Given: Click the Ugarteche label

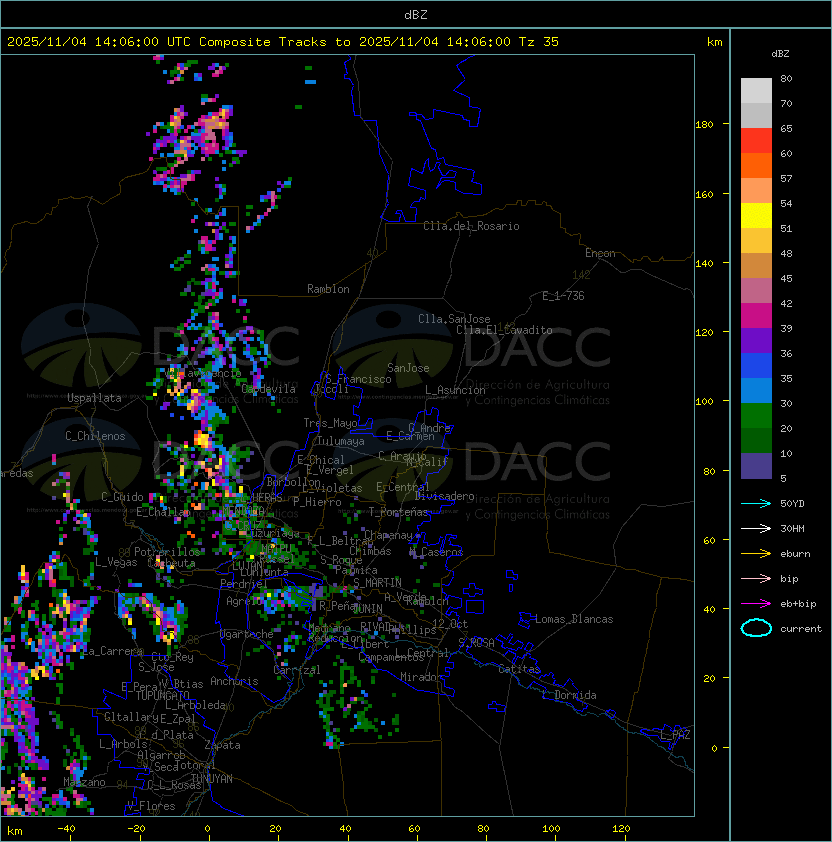Looking at the screenshot, I should click(x=247, y=634).
